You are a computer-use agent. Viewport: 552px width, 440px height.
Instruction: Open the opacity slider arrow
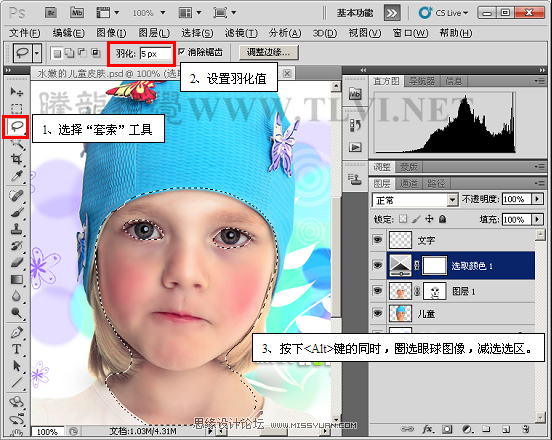coord(537,199)
